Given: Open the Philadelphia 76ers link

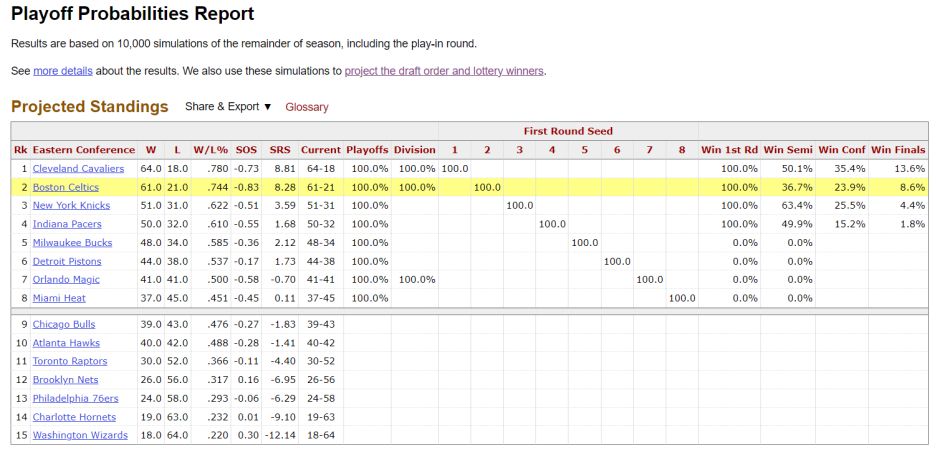Looking at the screenshot, I should click(76, 398).
